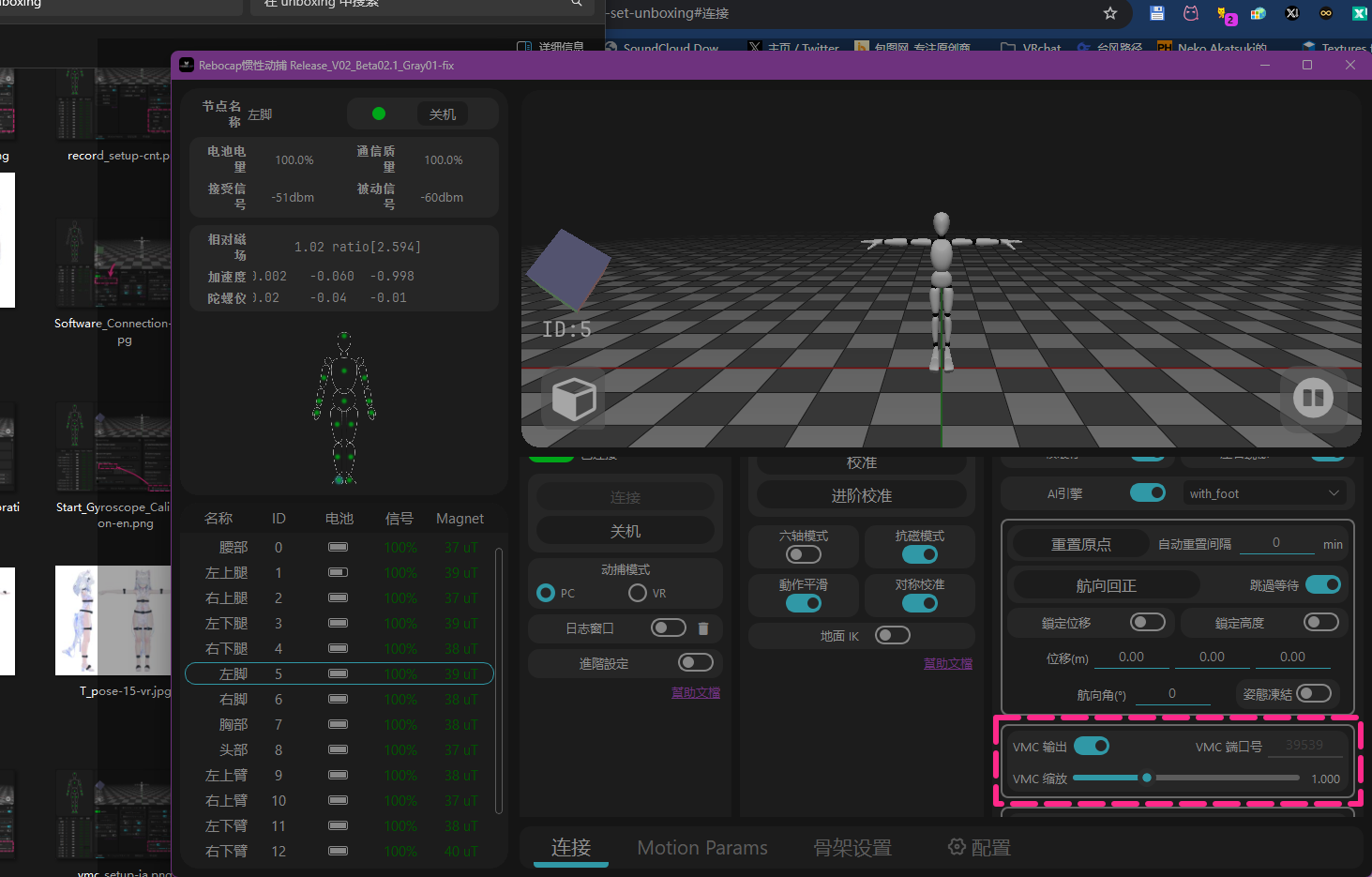Click the 重置原点 button

click(x=1081, y=544)
